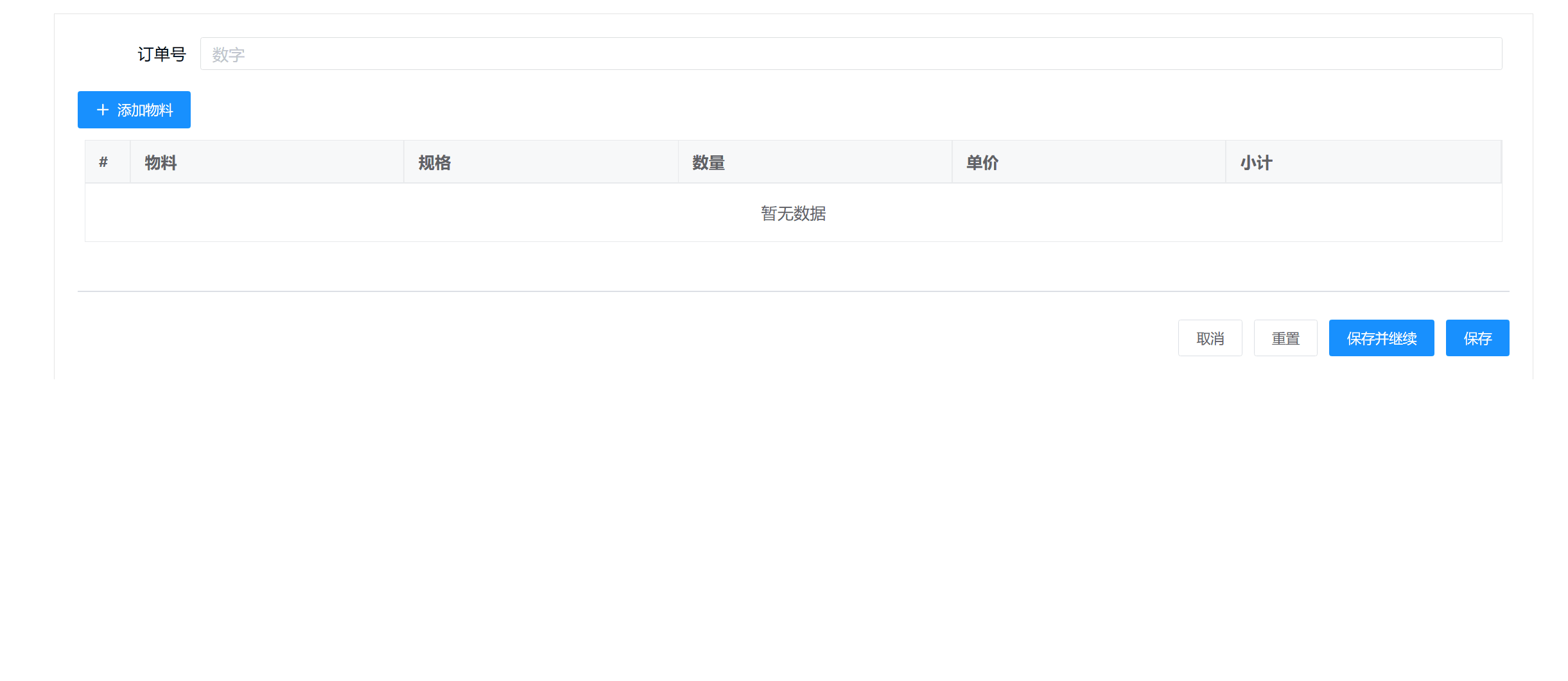Save the order with 保存 button
The width and height of the screenshot is (1568, 681).
click(x=1477, y=338)
